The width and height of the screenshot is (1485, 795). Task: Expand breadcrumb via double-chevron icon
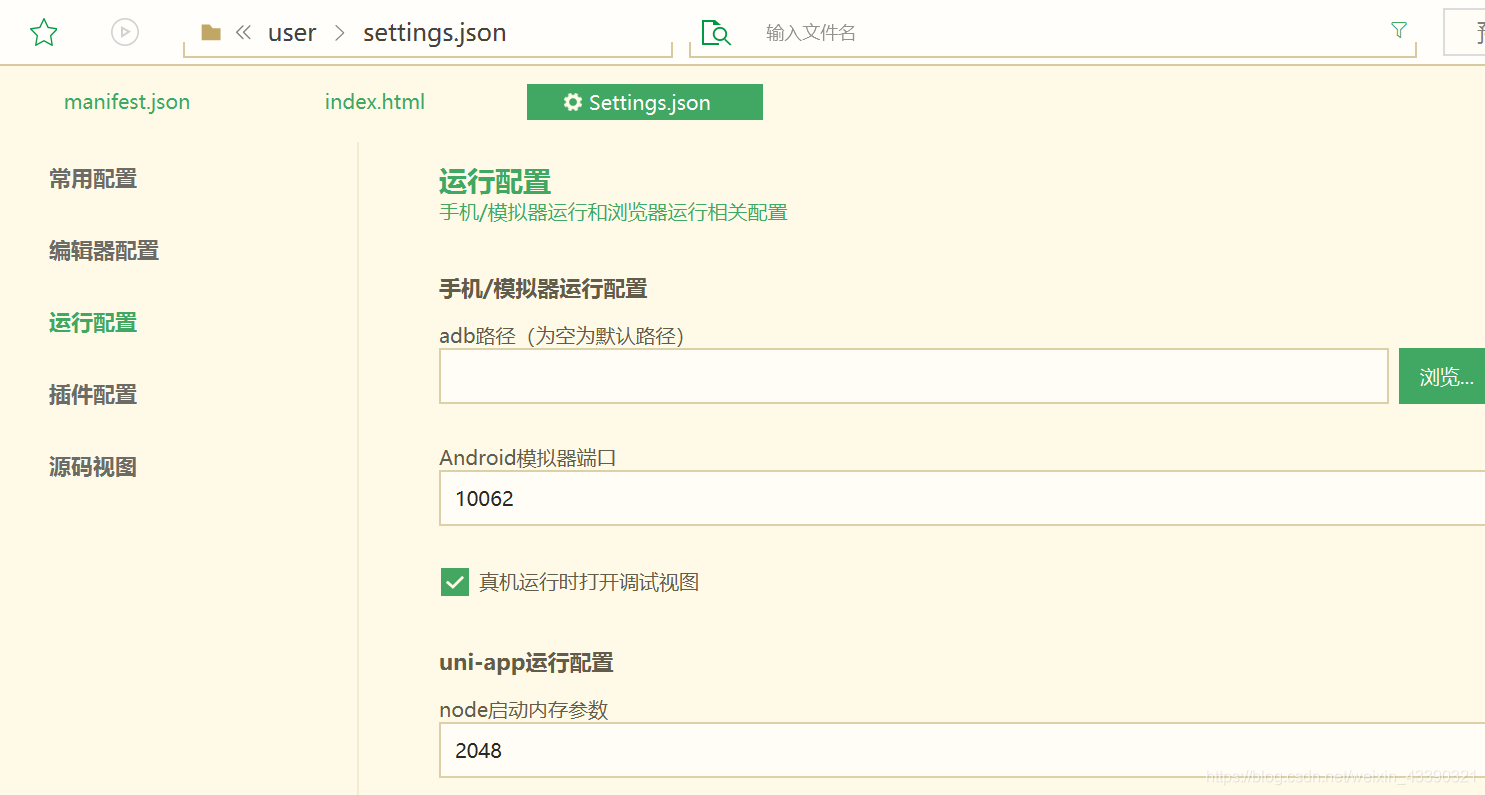pyautogui.click(x=243, y=33)
